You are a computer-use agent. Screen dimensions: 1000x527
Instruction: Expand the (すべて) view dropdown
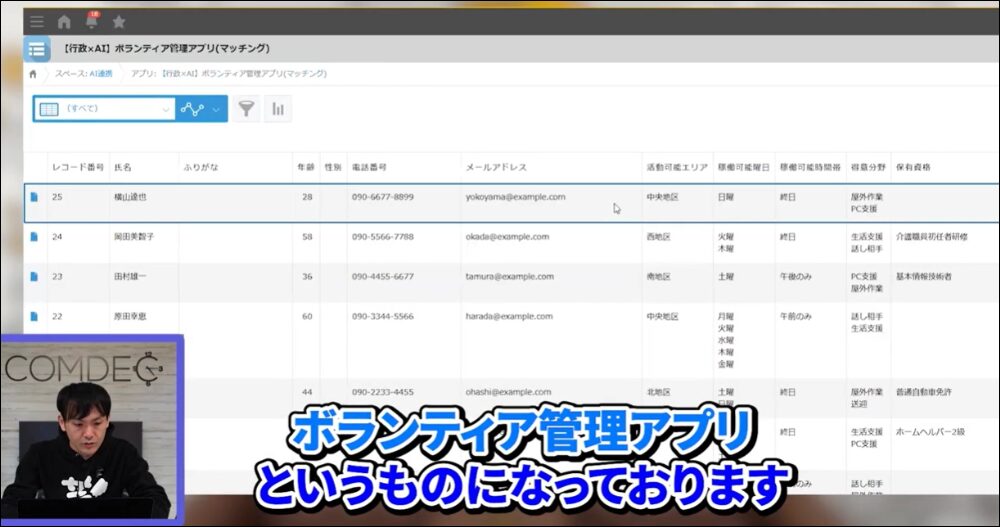coord(166,109)
